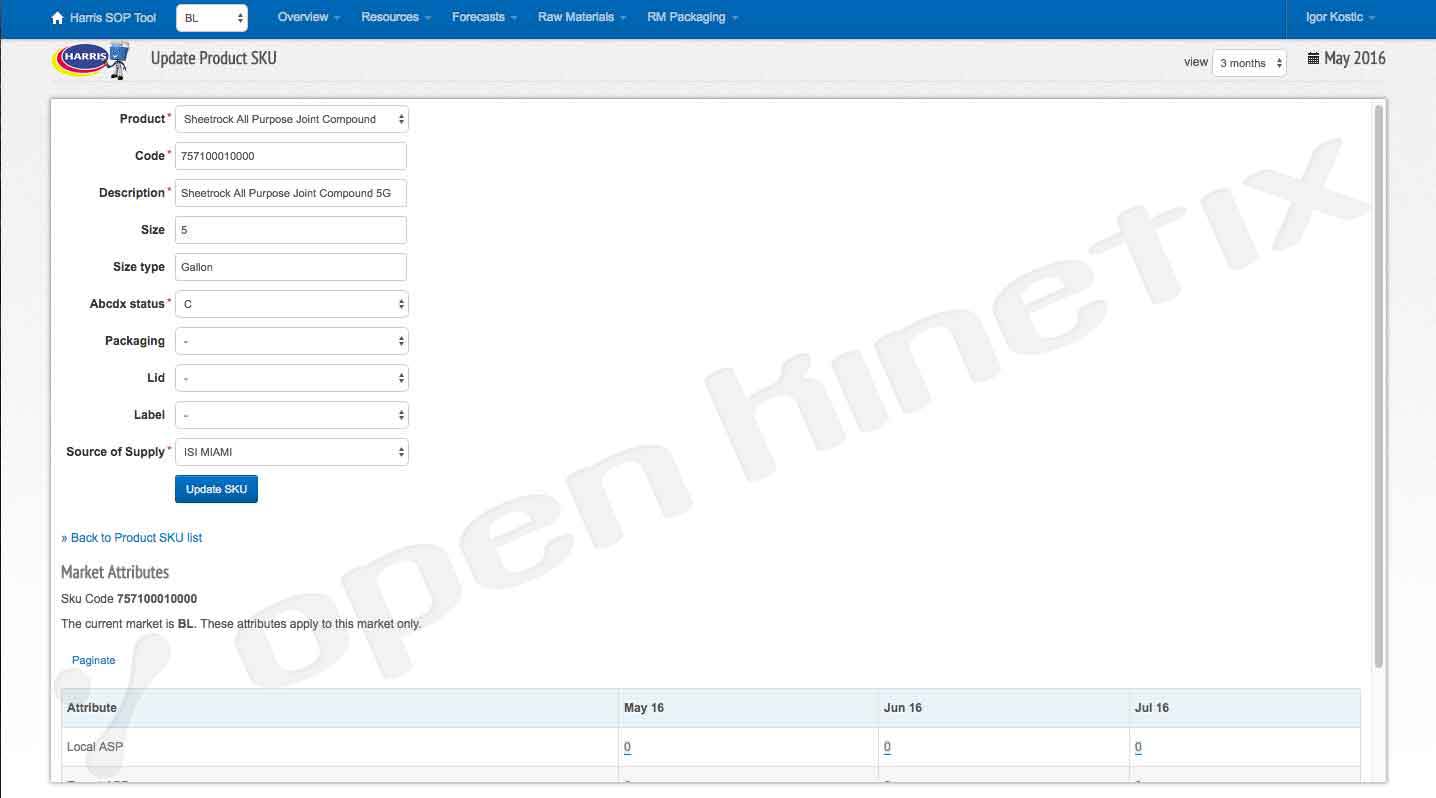Click the Size type input field
The width and height of the screenshot is (1436, 798).
click(291, 267)
